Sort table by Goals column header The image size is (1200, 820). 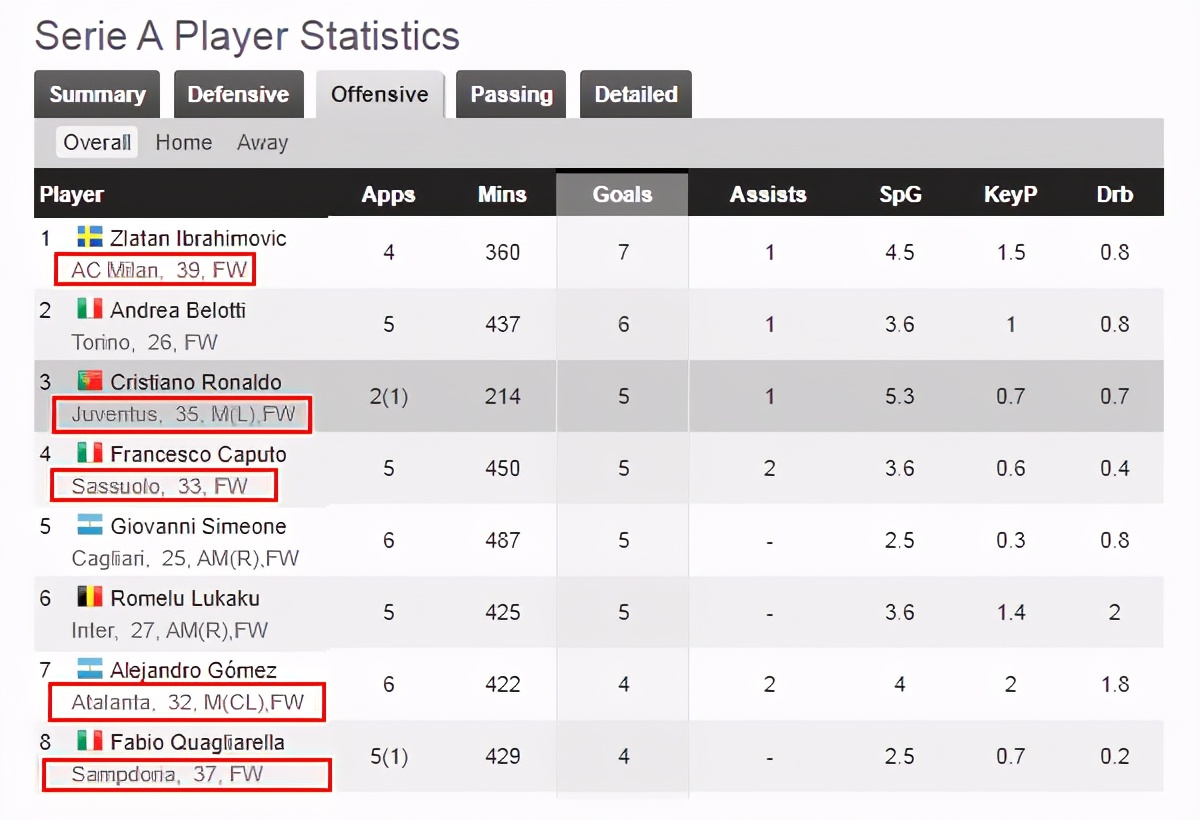pyautogui.click(x=622, y=195)
